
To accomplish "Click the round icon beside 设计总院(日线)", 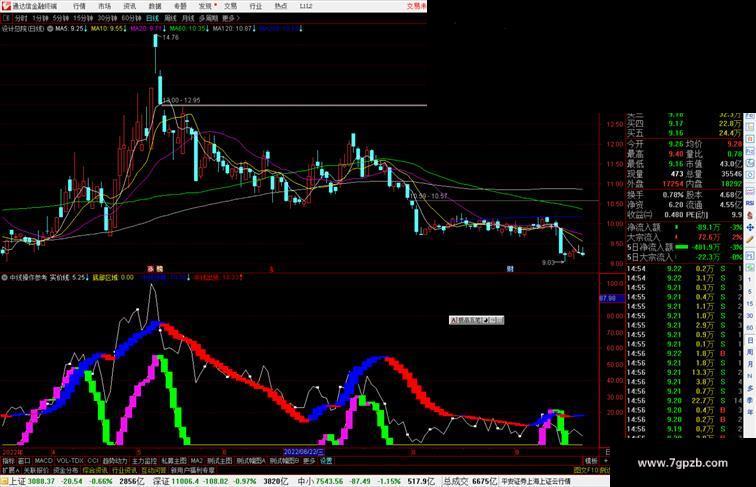I will pyautogui.click(x=50, y=28).
